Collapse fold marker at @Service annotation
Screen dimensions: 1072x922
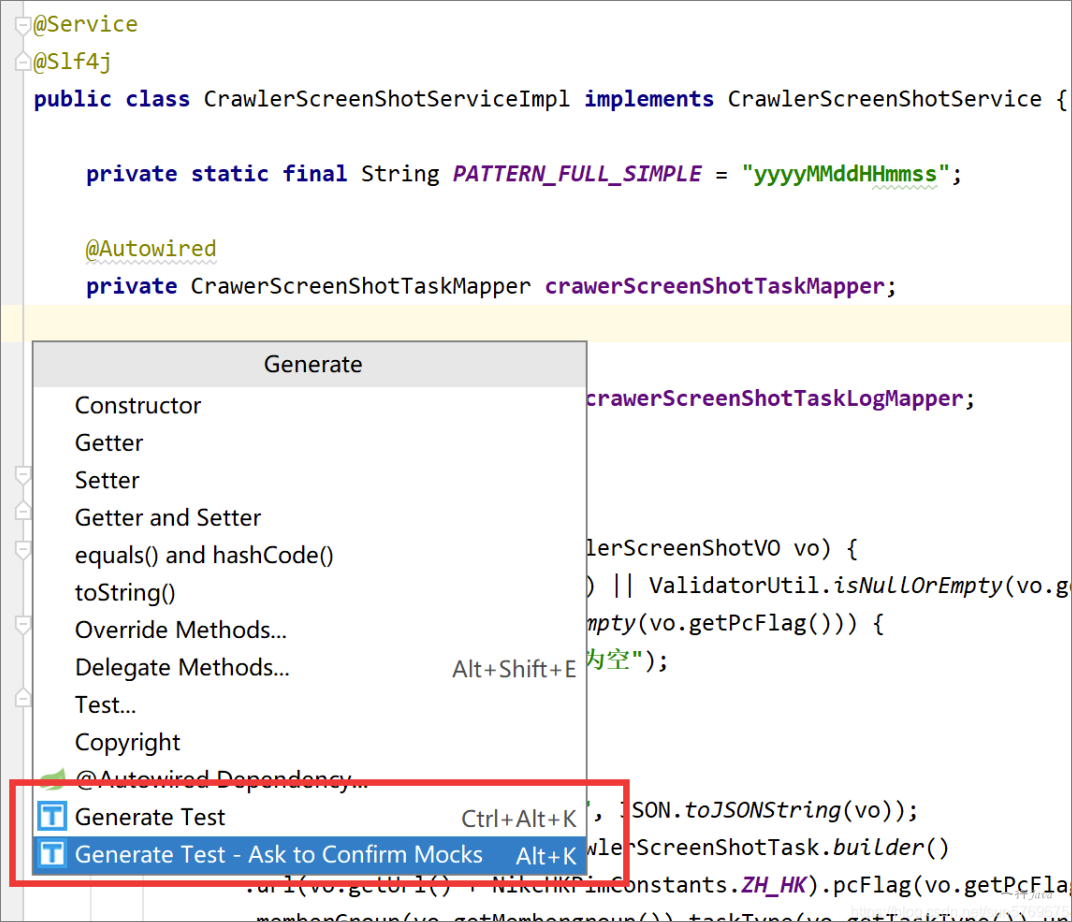pos(23,27)
